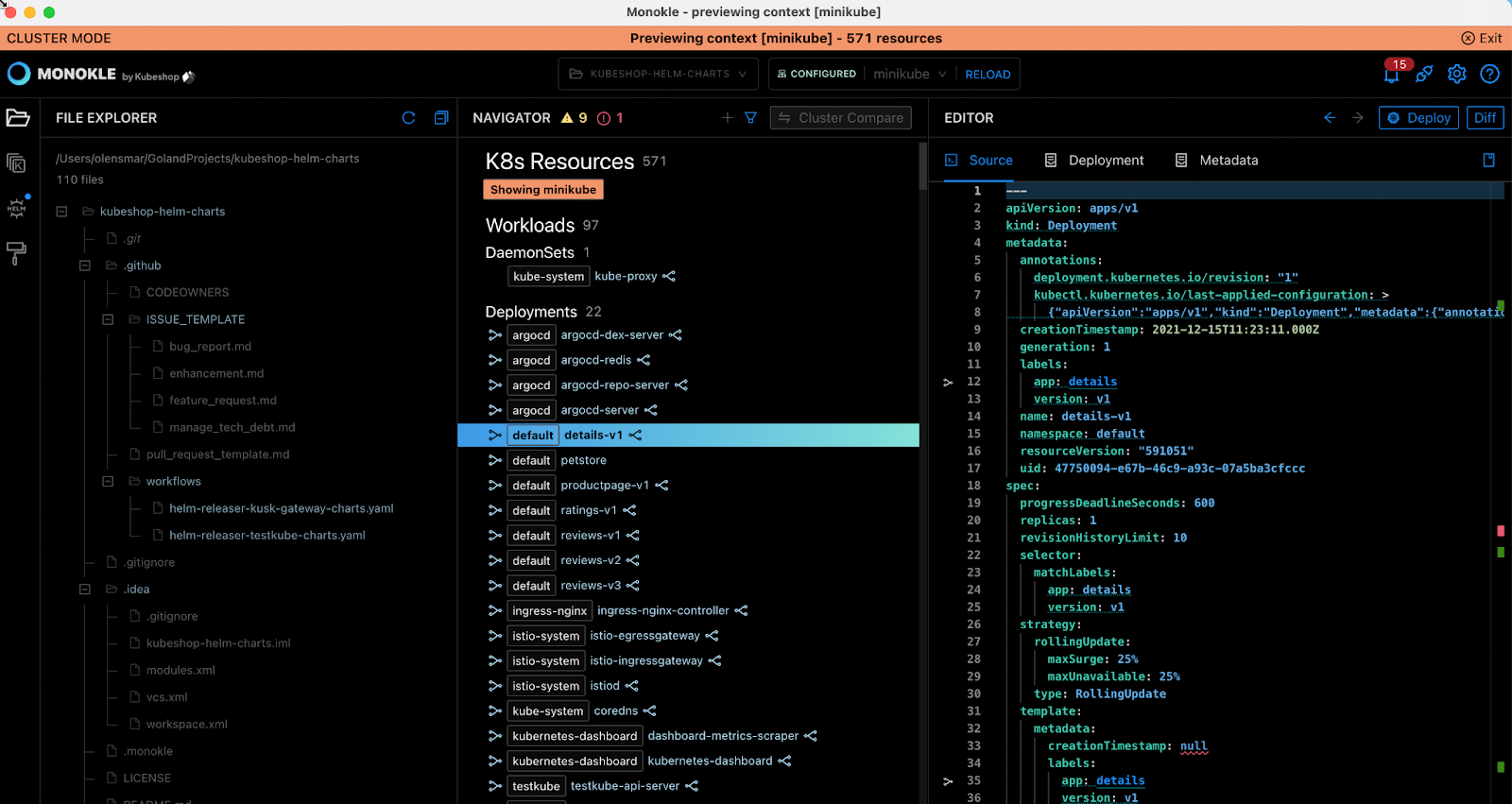Image resolution: width=1512 pixels, height=804 pixels.
Task: Click outgoing links icon for argocd-redis
Action: coord(644,360)
